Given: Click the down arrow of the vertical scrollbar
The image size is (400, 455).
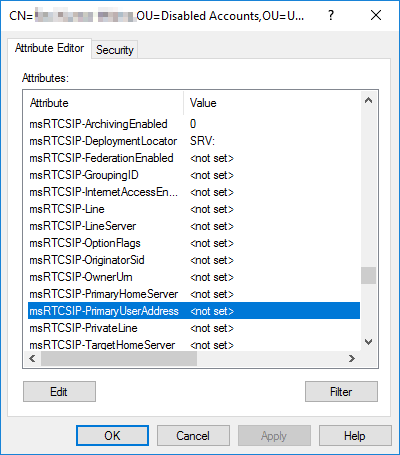Looking at the screenshot, I should (368, 342).
